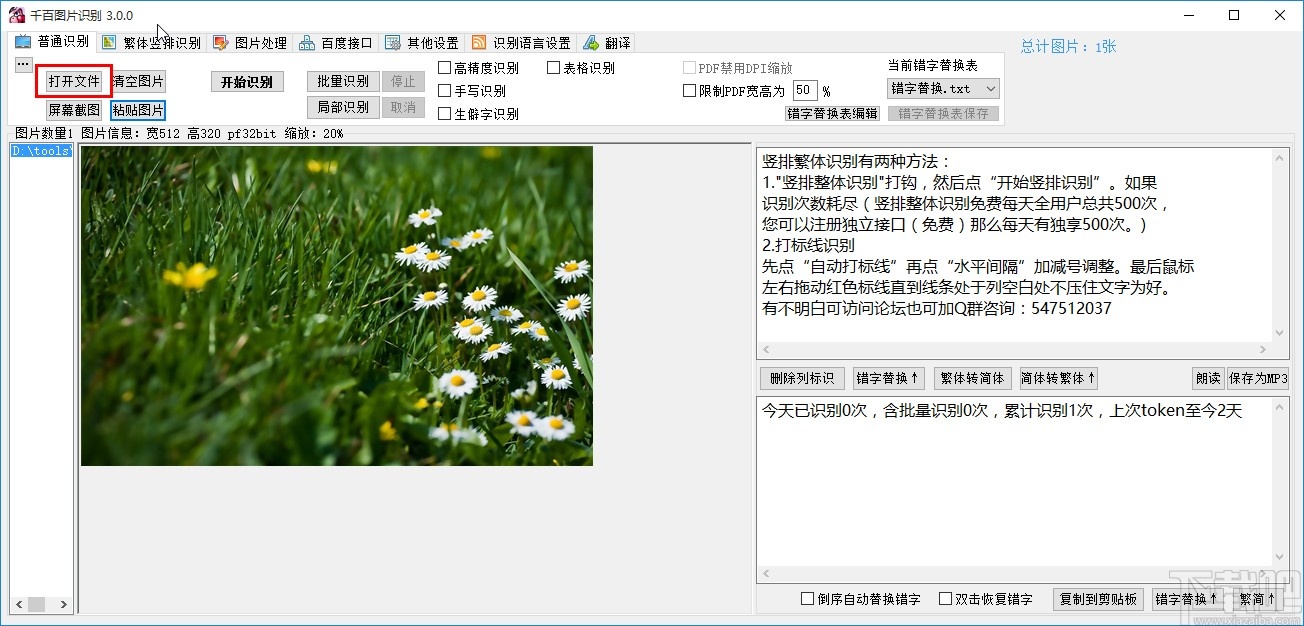Click the 错字替换表编辑 button
The height and width of the screenshot is (626, 1304).
click(832, 113)
